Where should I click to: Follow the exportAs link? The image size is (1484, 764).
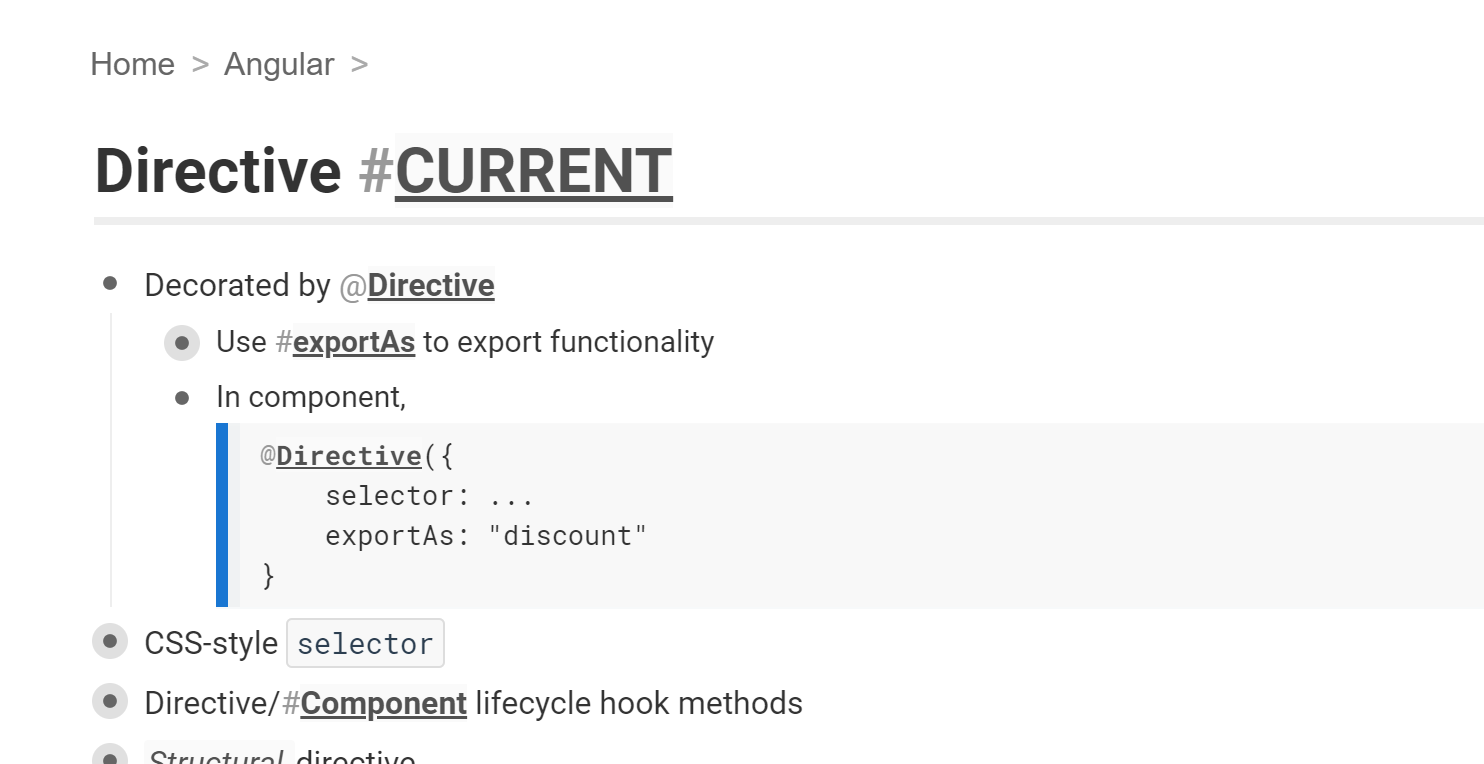point(353,341)
